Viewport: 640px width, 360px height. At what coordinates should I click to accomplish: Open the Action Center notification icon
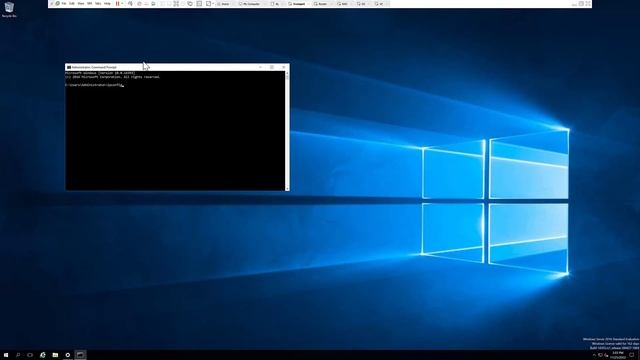tap(632, 356)
